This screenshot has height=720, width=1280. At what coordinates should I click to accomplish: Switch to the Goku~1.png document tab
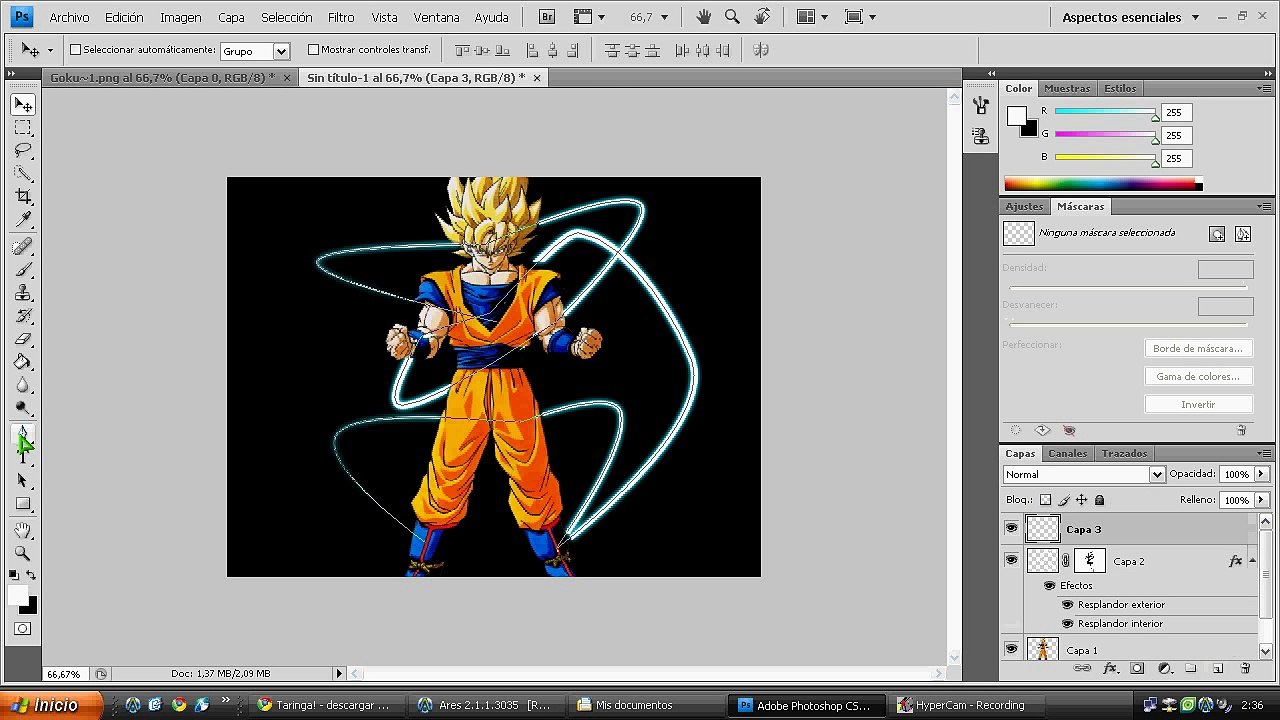[x=171, y=77]
